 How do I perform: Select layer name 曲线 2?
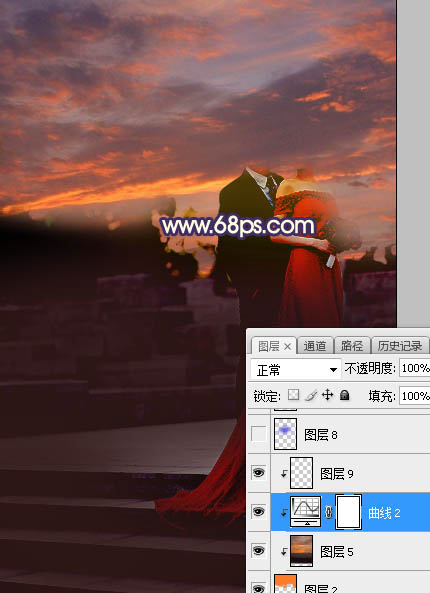click(x=384, y=513)
